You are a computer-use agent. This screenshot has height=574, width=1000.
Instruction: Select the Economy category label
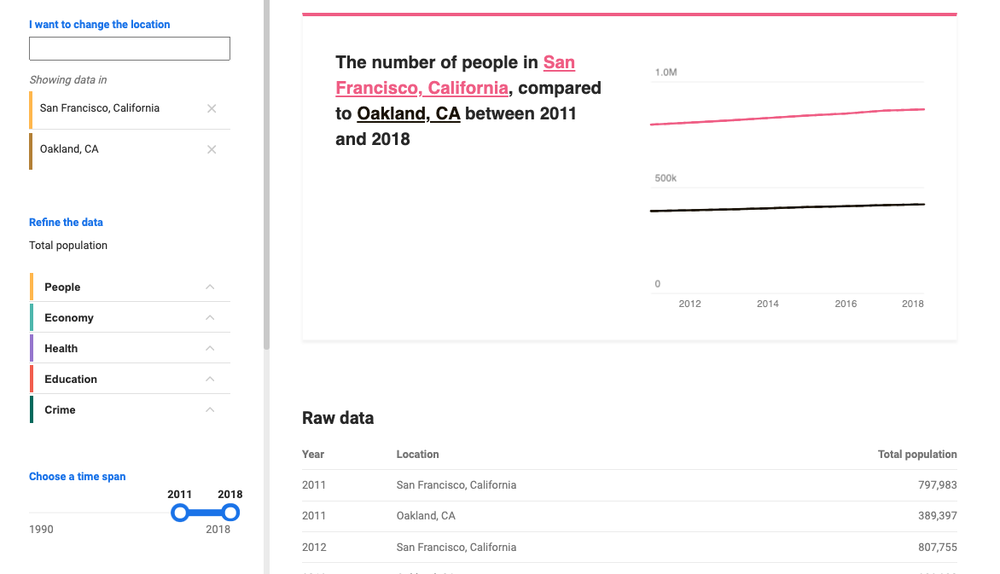tap(69, 318)
